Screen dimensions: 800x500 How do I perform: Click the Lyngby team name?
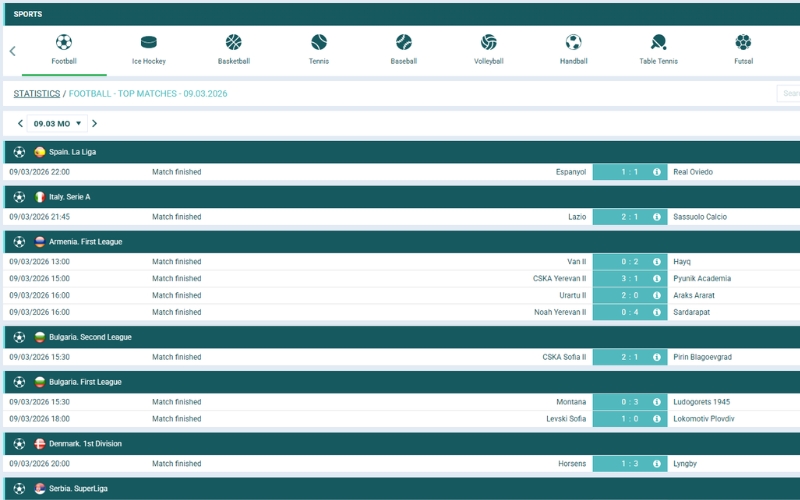(x=685, y=464)
